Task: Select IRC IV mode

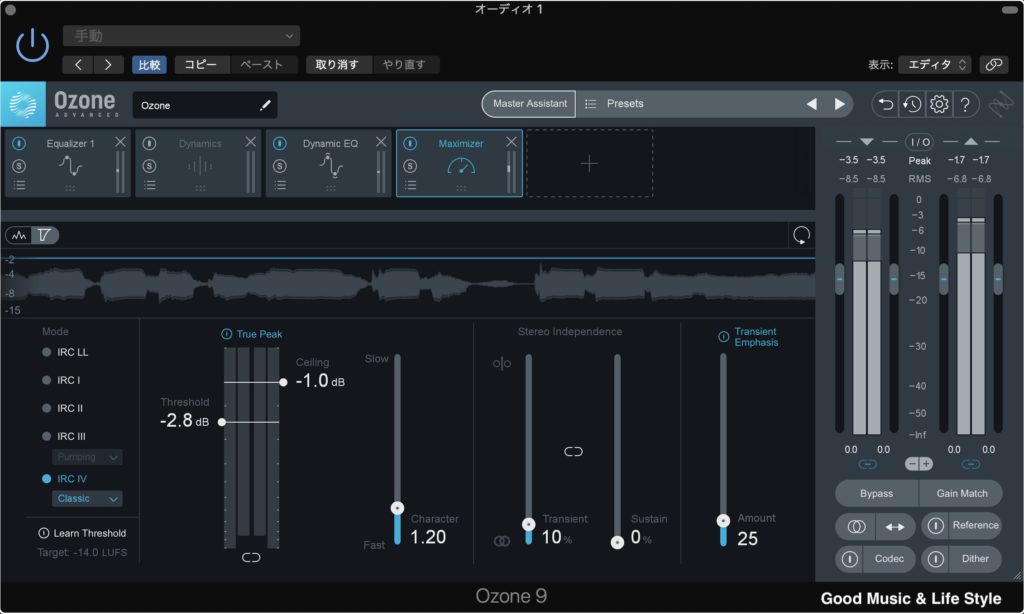Action: (x=64, y=479)
